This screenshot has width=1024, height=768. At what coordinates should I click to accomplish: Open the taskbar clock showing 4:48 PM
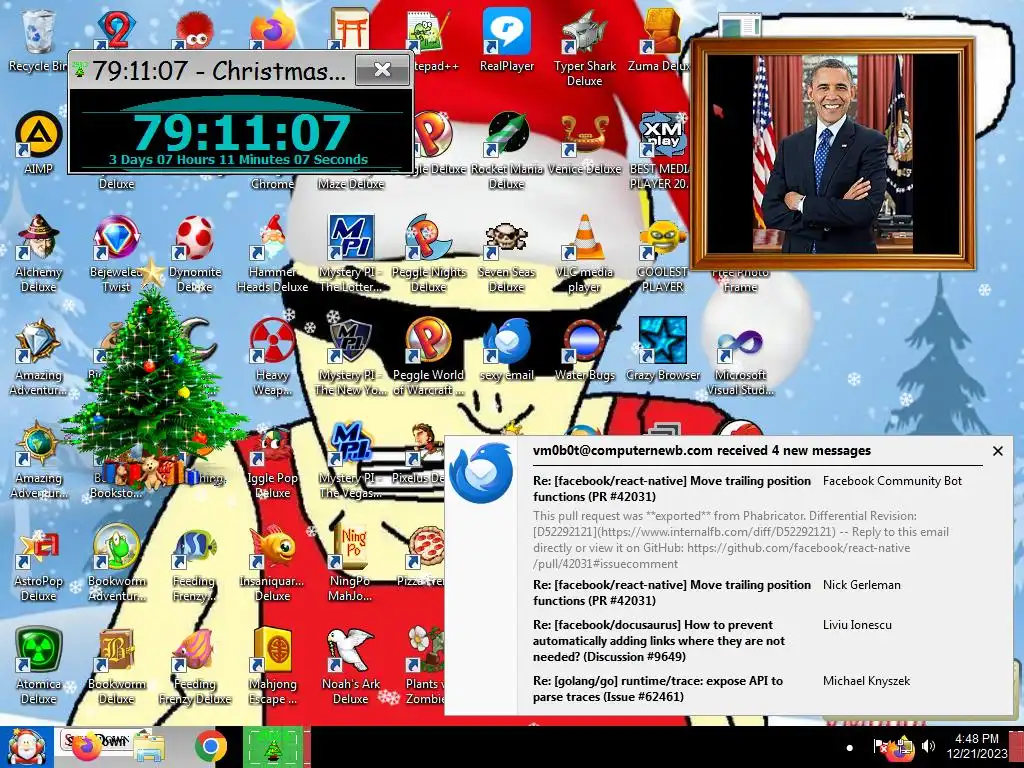(977, 746)
